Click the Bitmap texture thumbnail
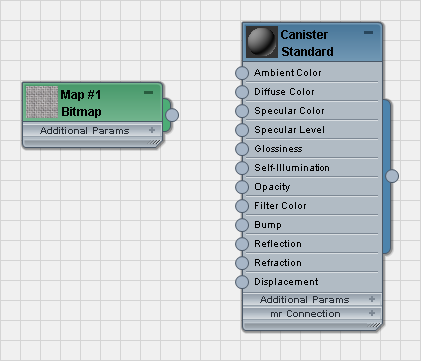421x361 pixels. point(42,102)
